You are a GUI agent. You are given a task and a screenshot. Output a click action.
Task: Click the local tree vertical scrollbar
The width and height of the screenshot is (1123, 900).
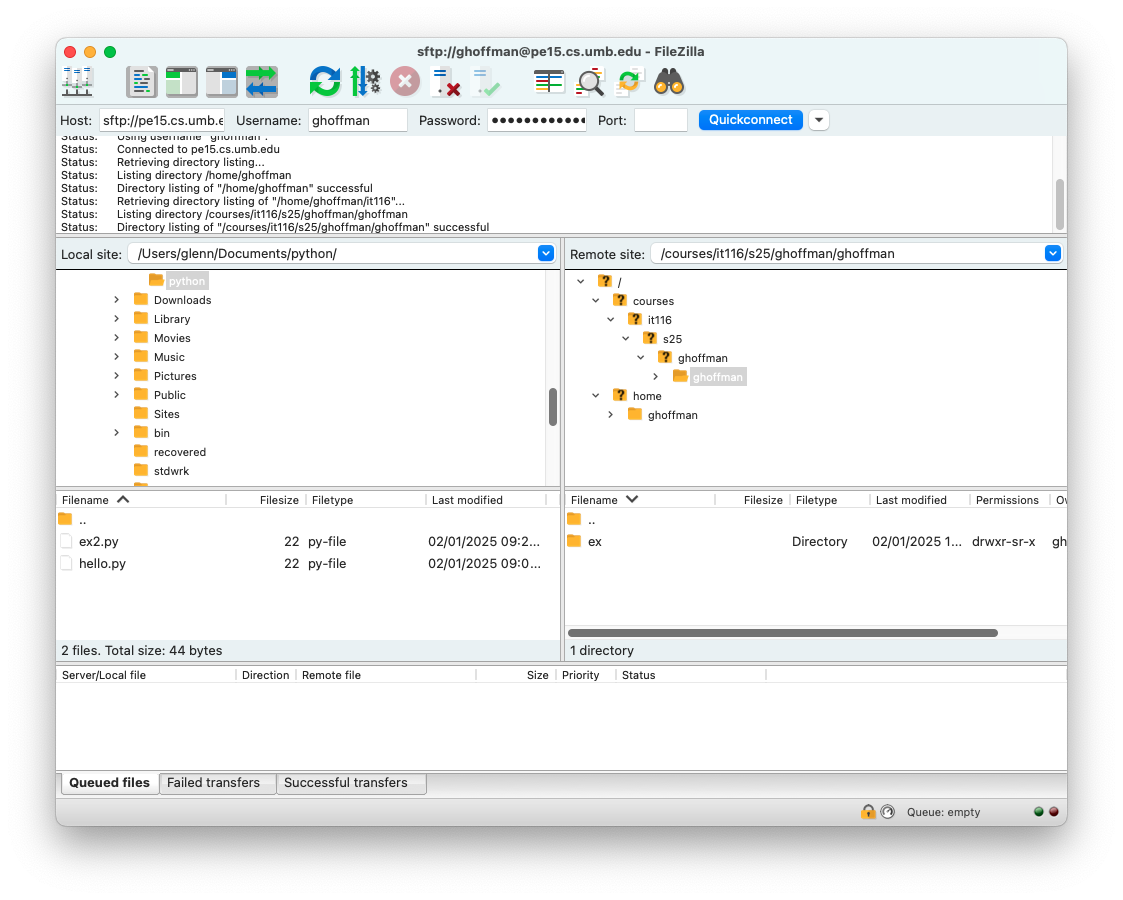click(x=553, y=407)
